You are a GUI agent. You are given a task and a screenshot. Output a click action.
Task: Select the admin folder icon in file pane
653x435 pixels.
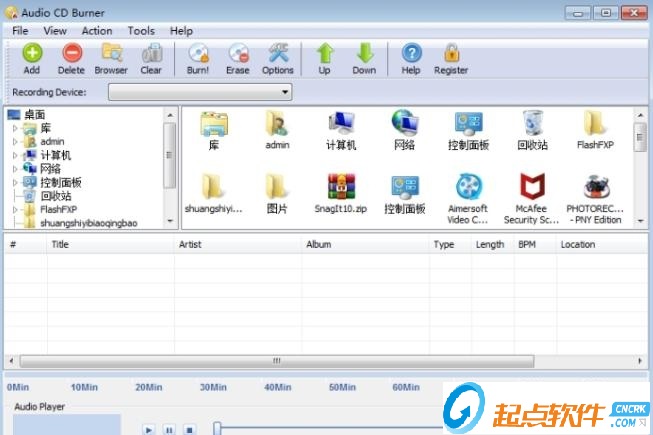point(277,123)
